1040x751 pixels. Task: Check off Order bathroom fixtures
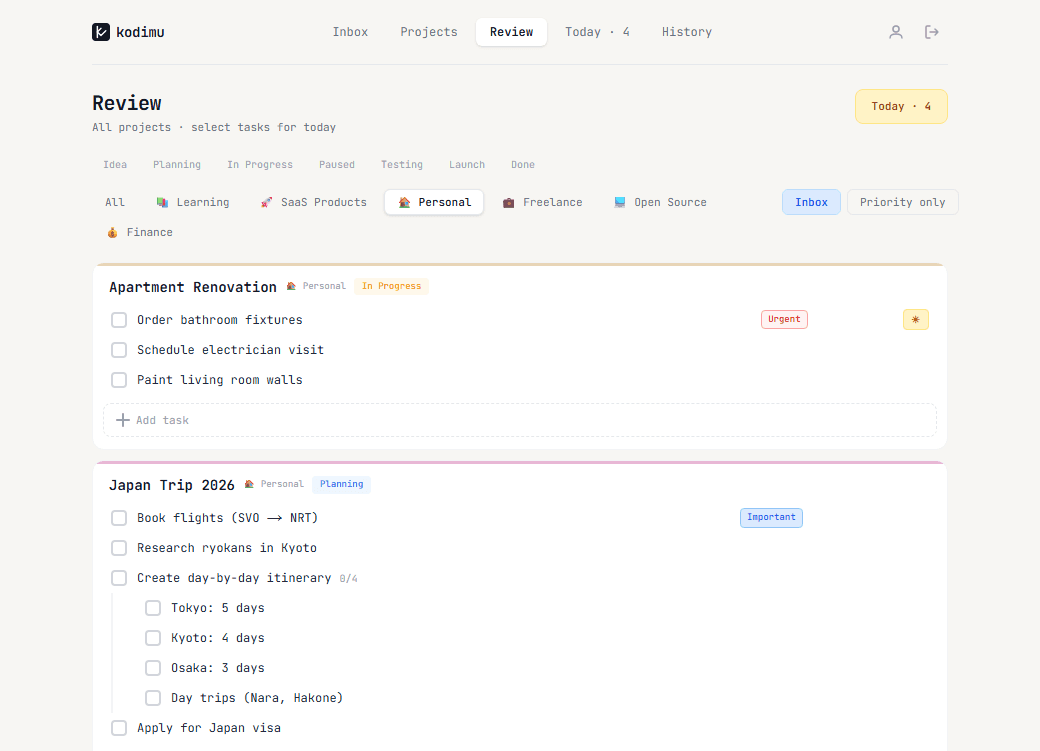coord(119,319)
